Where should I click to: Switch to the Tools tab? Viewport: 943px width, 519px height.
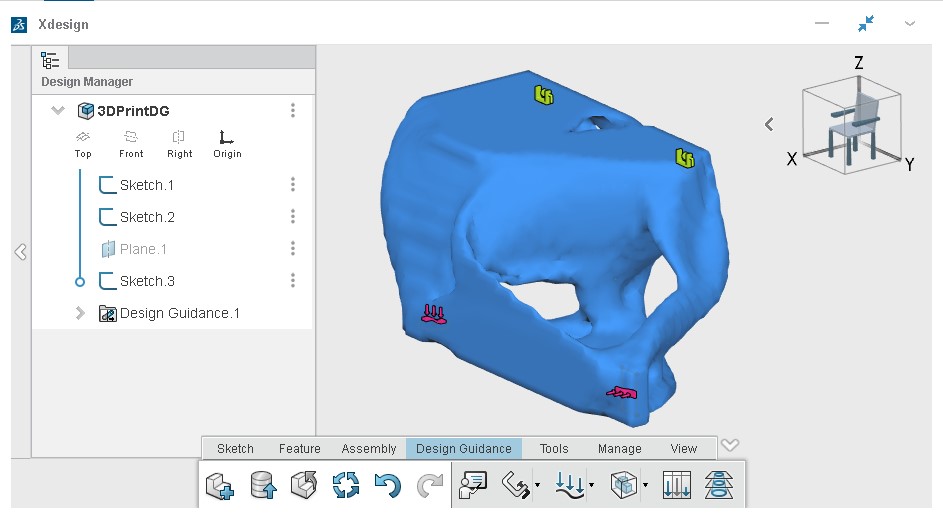point(554,449)
